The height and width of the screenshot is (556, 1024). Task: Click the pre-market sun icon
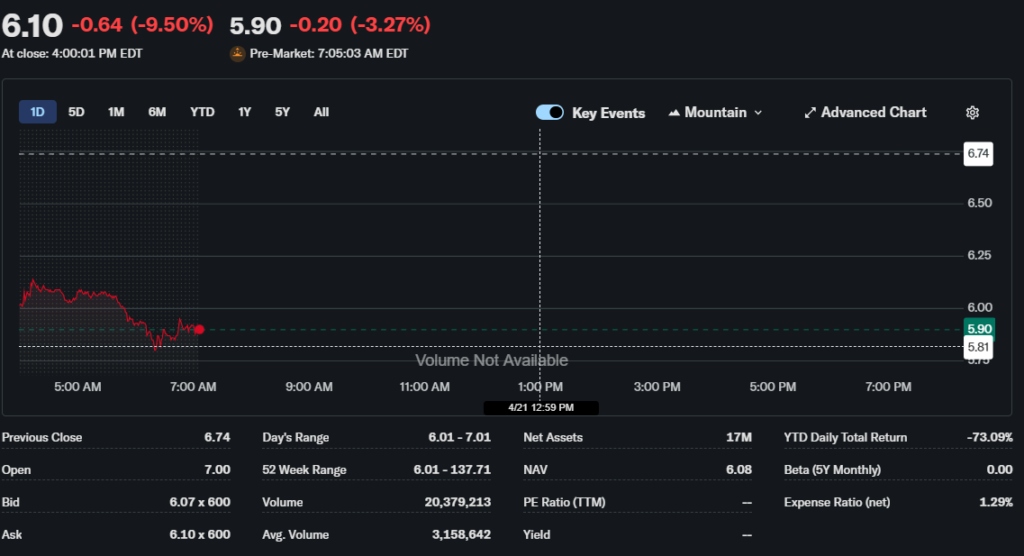[x=238, y=54]
